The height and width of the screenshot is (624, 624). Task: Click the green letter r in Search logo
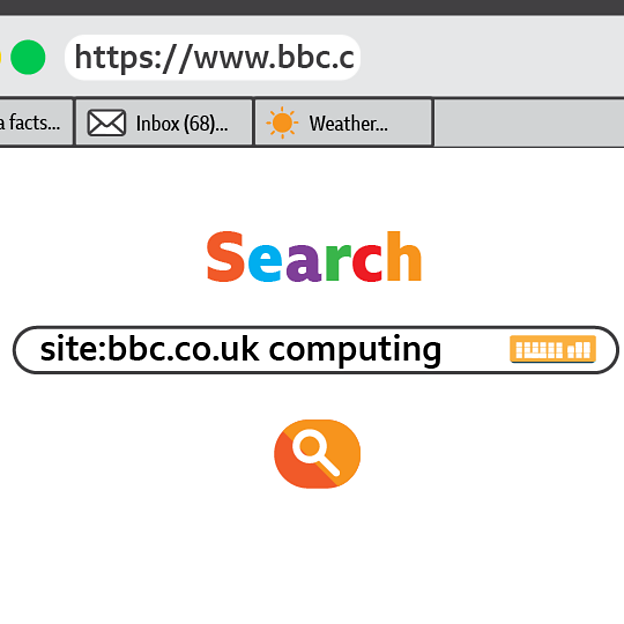[x=338, y=263]
